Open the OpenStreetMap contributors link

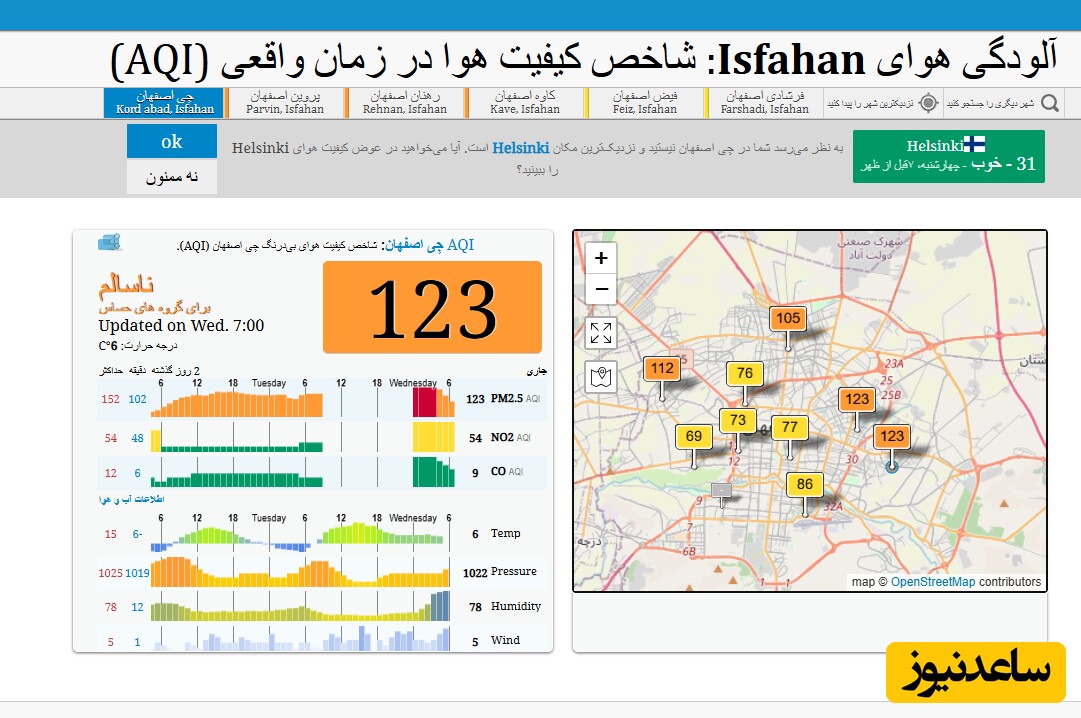[x=933, y=581]
